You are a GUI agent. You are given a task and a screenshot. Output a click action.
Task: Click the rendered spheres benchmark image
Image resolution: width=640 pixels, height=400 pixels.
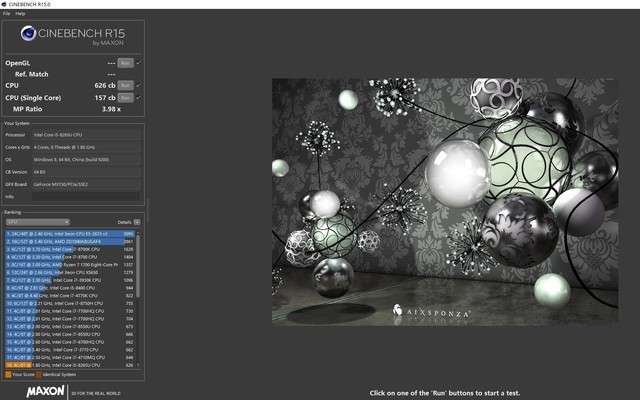click(445, 202)
